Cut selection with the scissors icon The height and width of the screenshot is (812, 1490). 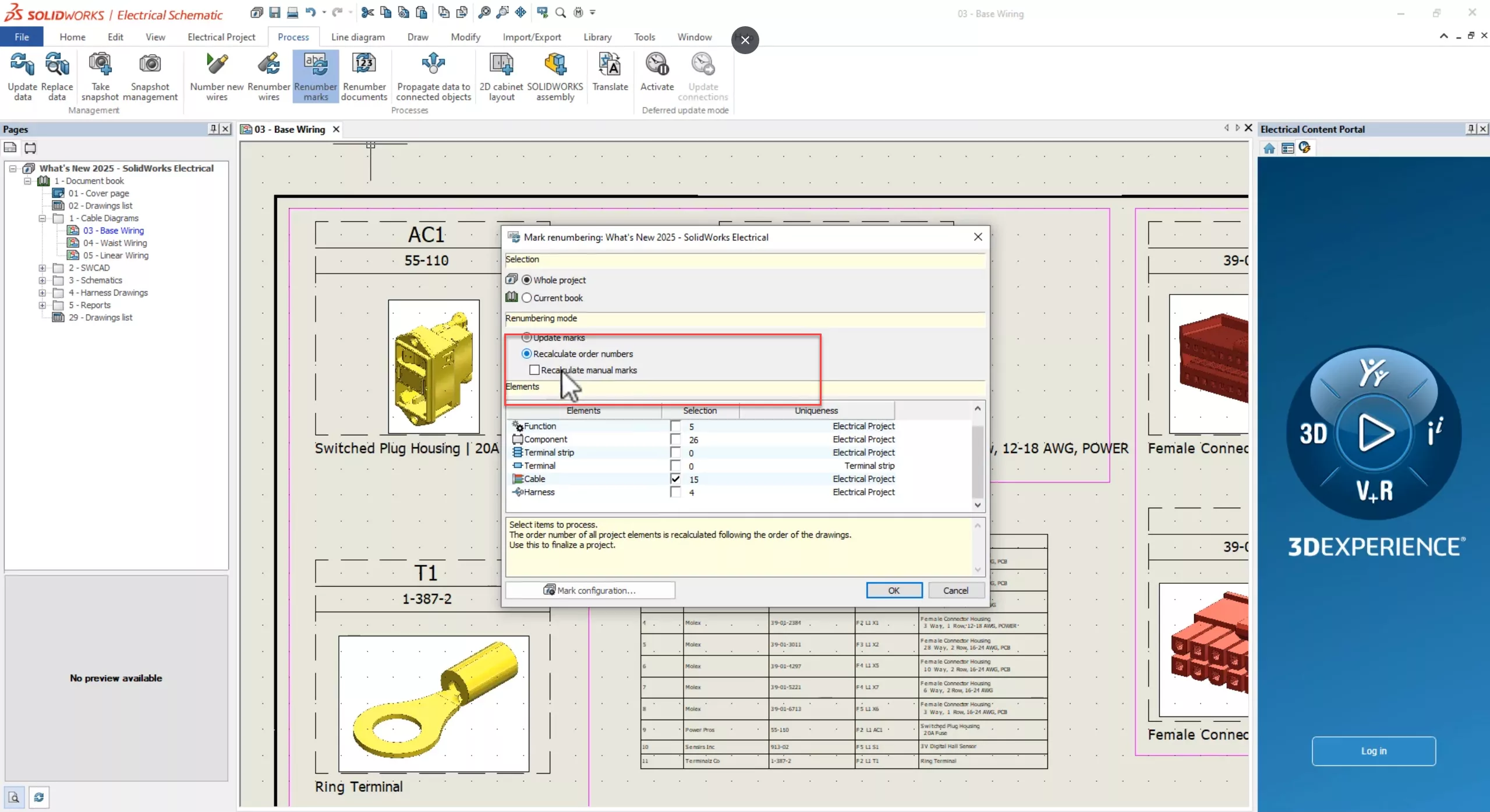367,12
